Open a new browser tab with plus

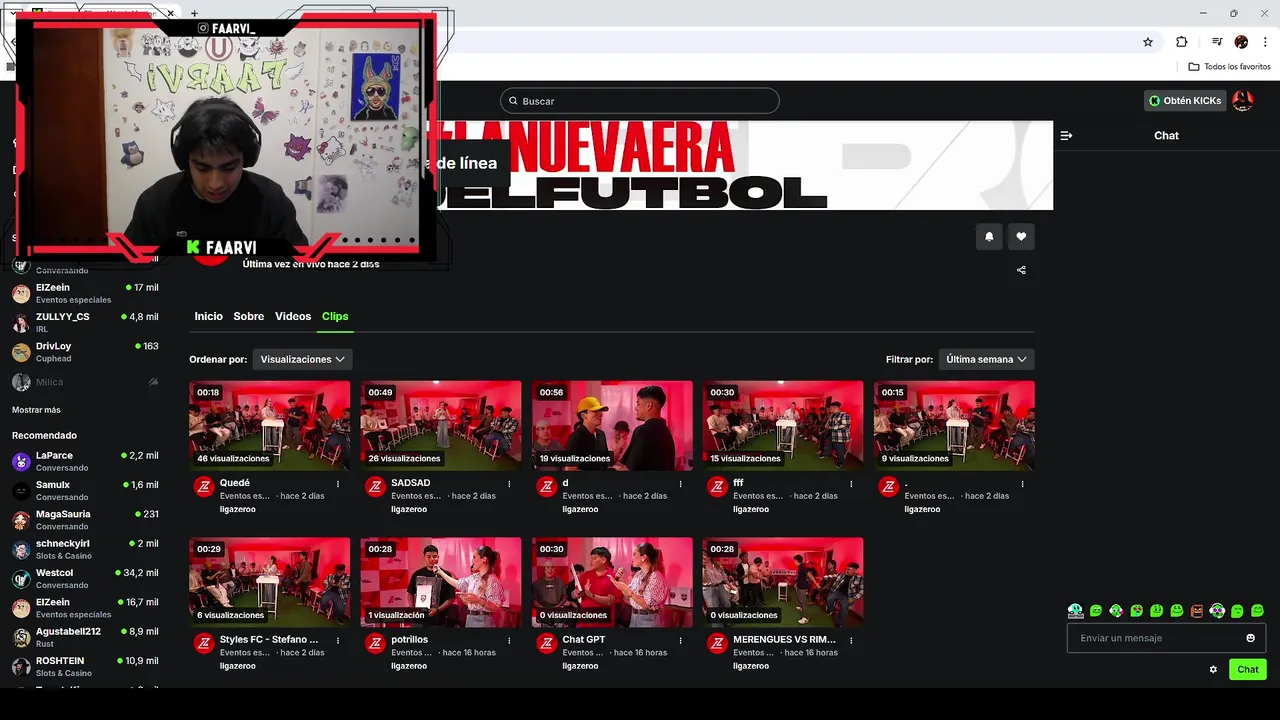[194, 13]
